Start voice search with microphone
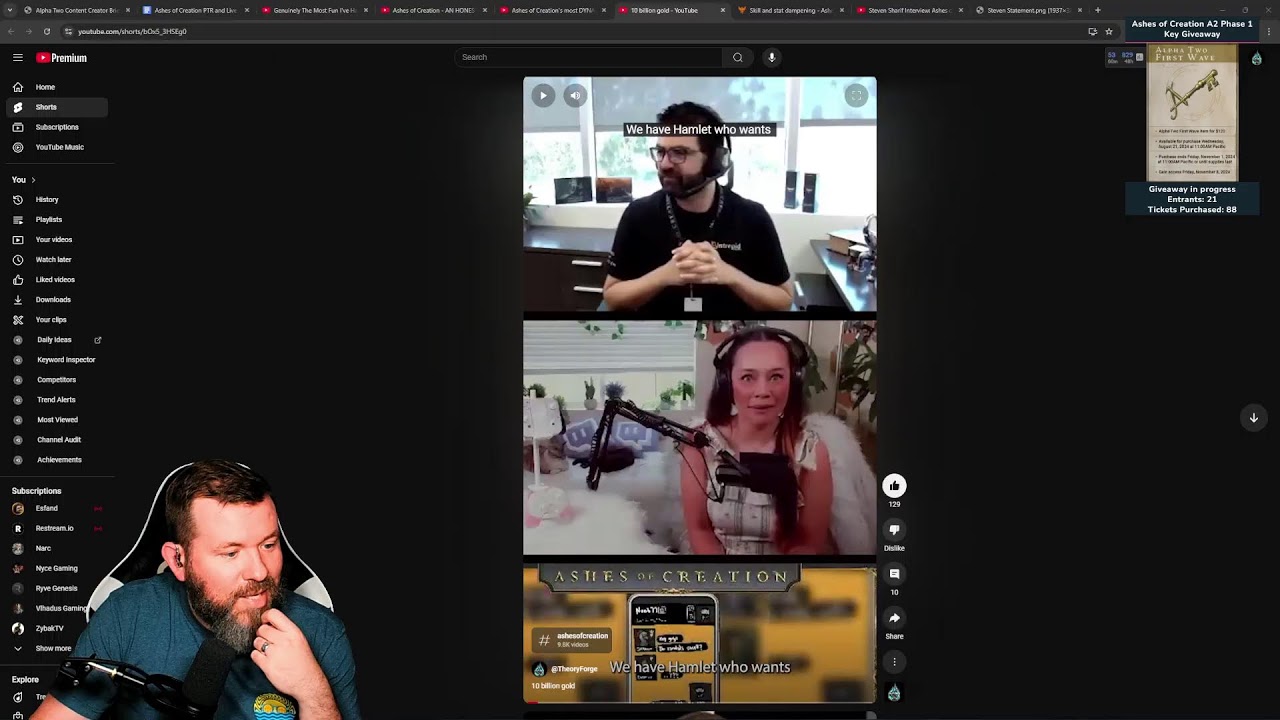The image size is (1280, 720). 771,57
